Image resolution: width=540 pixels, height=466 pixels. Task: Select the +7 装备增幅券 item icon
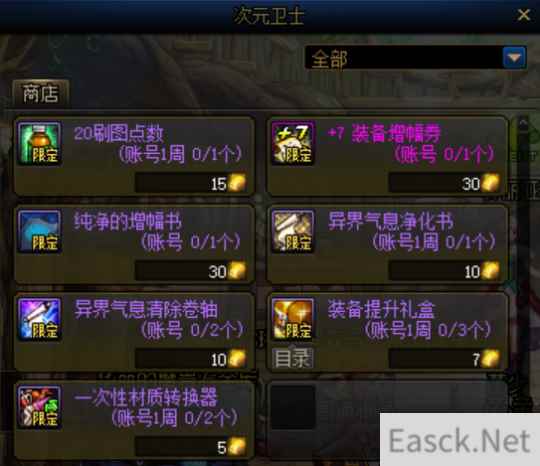pos(293,143)
